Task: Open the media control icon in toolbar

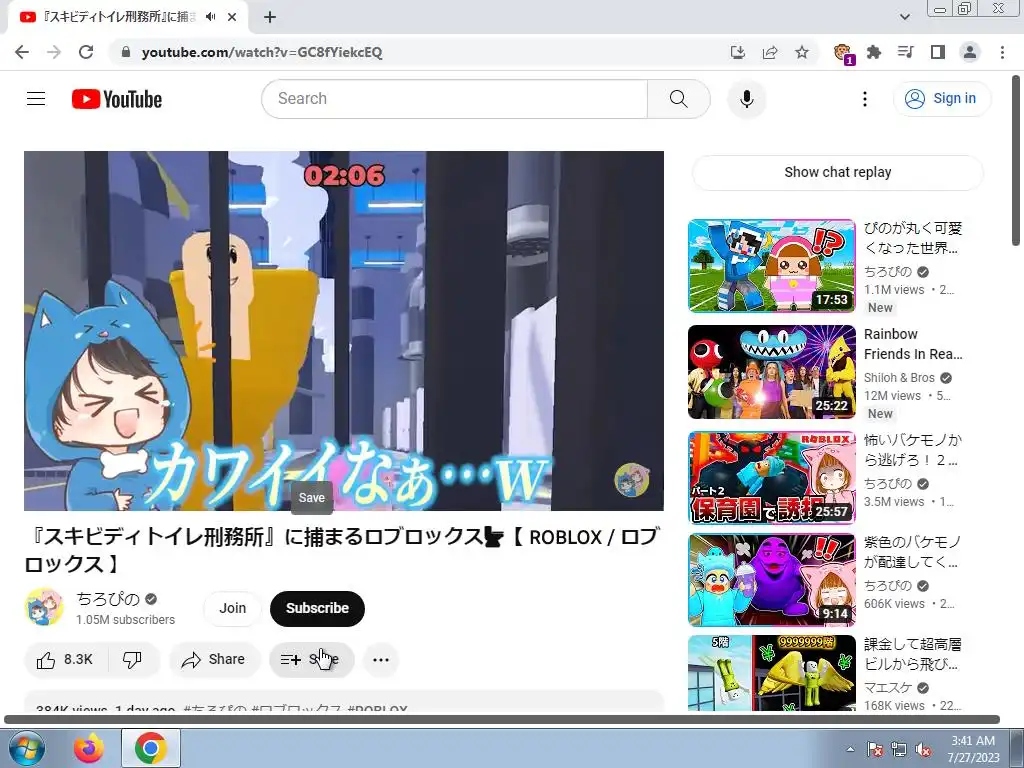Action: click(906, 52)
